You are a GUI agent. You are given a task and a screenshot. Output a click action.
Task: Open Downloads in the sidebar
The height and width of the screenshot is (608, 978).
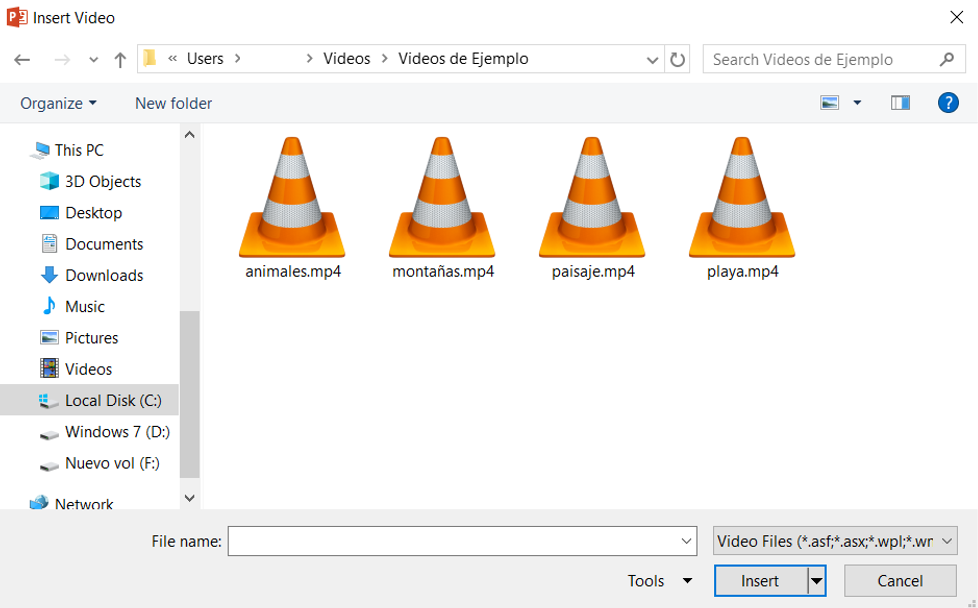click(104, 275)
